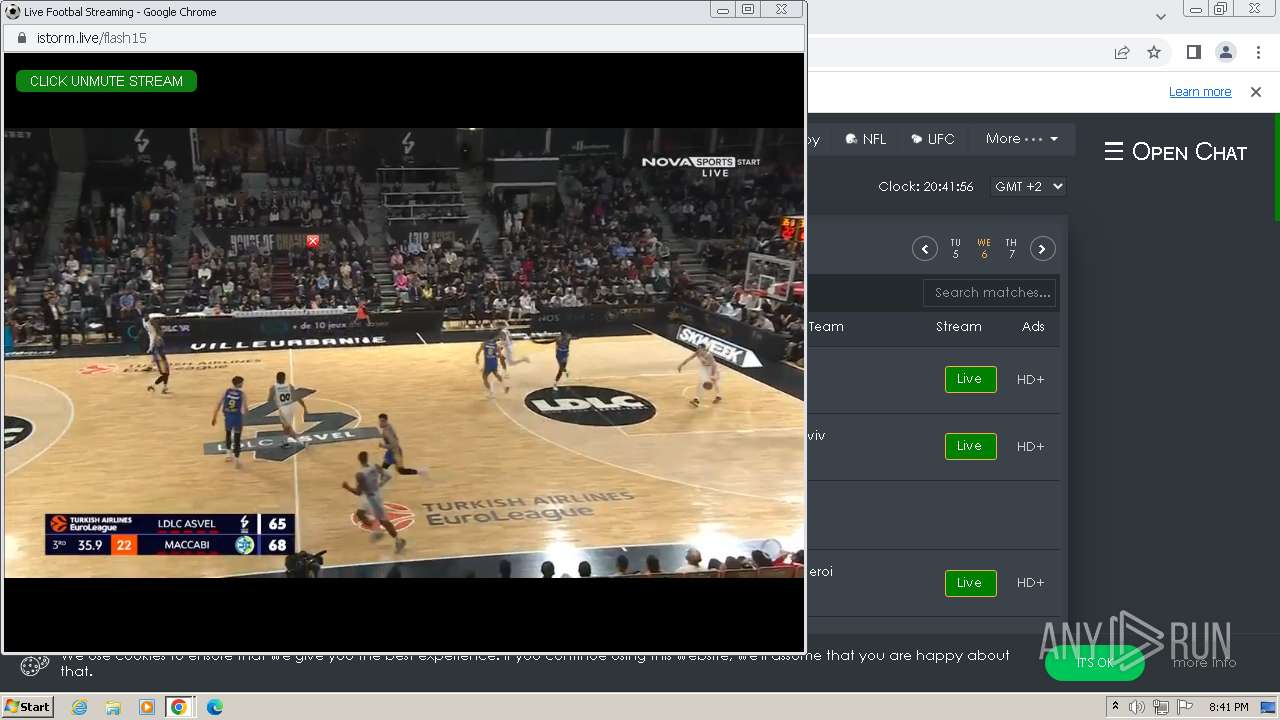The width and height of the screenshot is (1280, 720).
Task: Select Tuesday 5 in the date picker
Action: [955, 249]
